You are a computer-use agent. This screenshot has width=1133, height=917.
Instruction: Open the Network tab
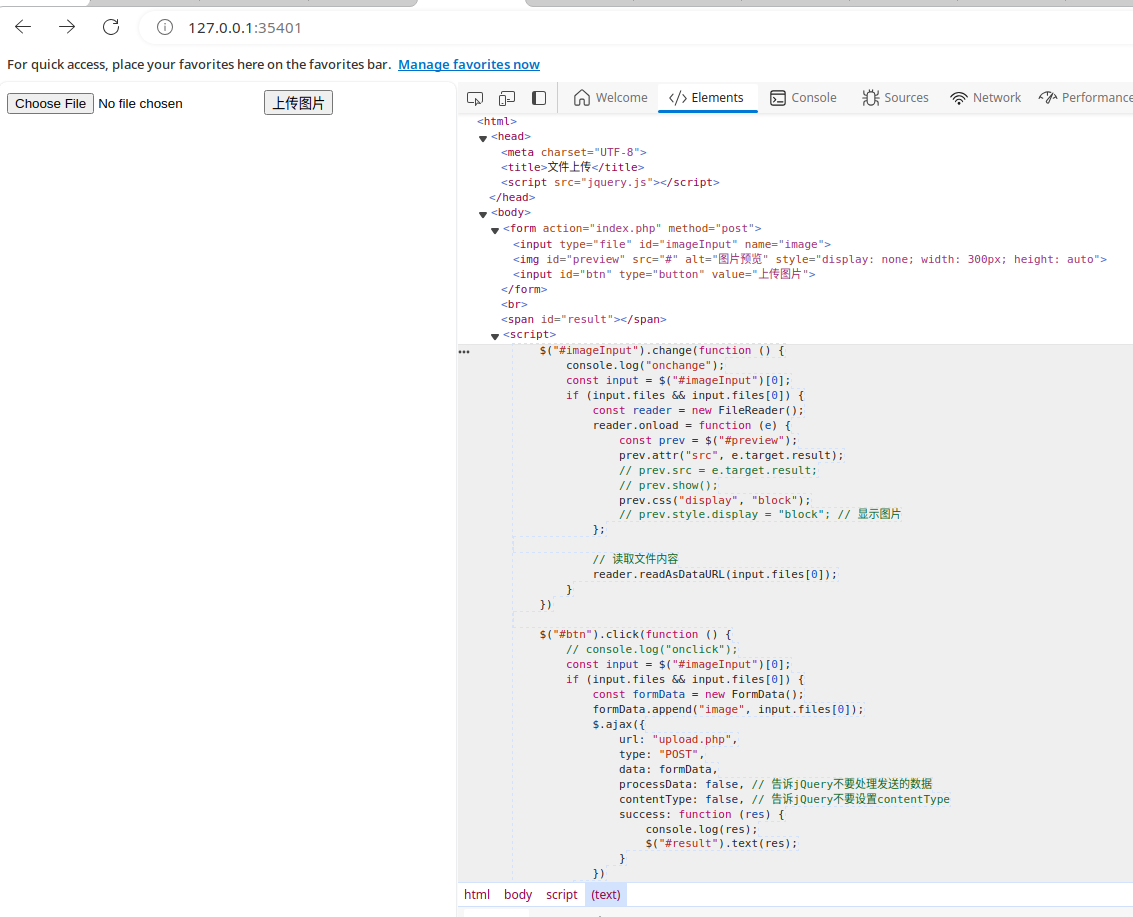click(986, 98)
